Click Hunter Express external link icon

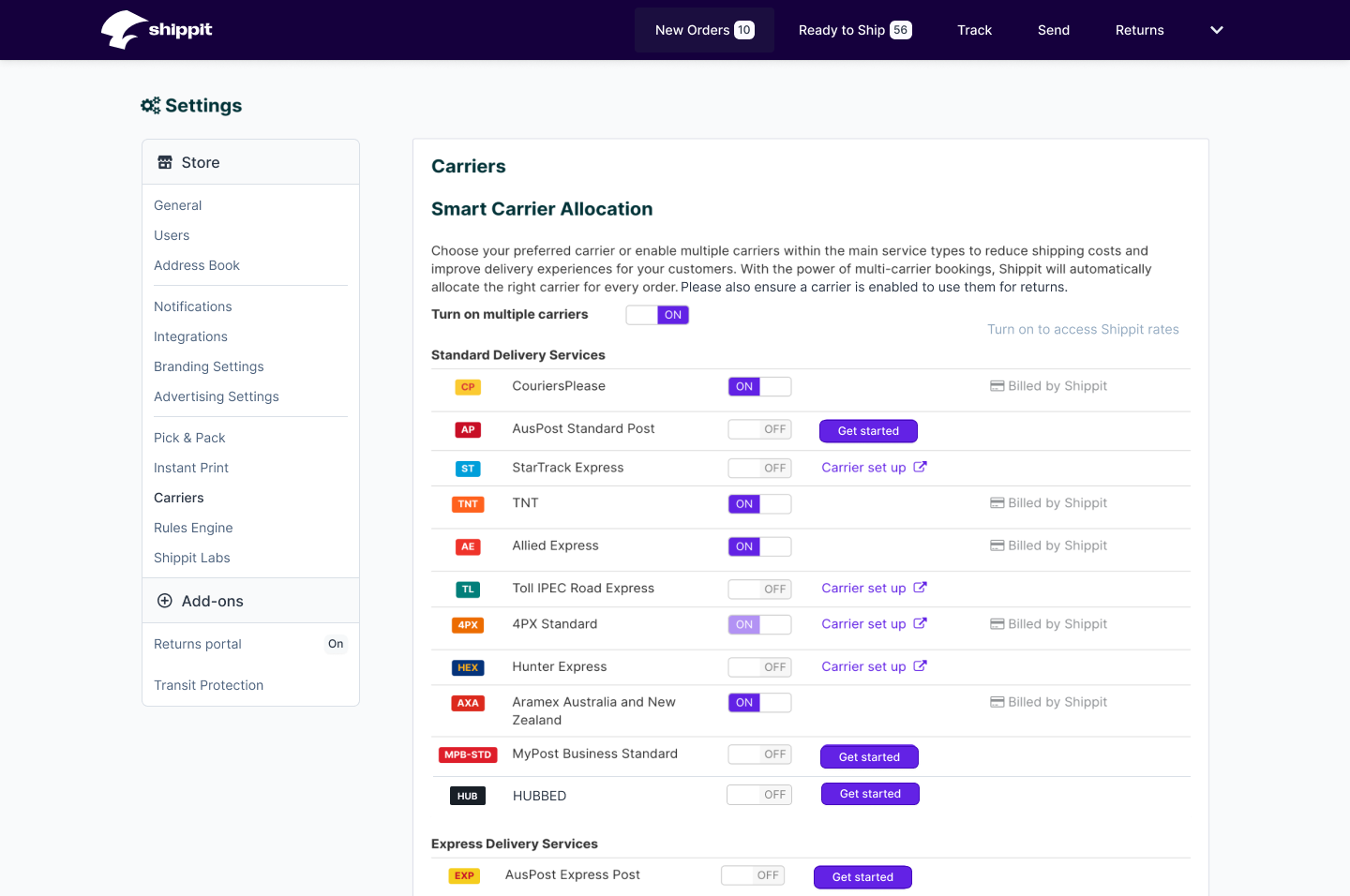click(921, 666)
